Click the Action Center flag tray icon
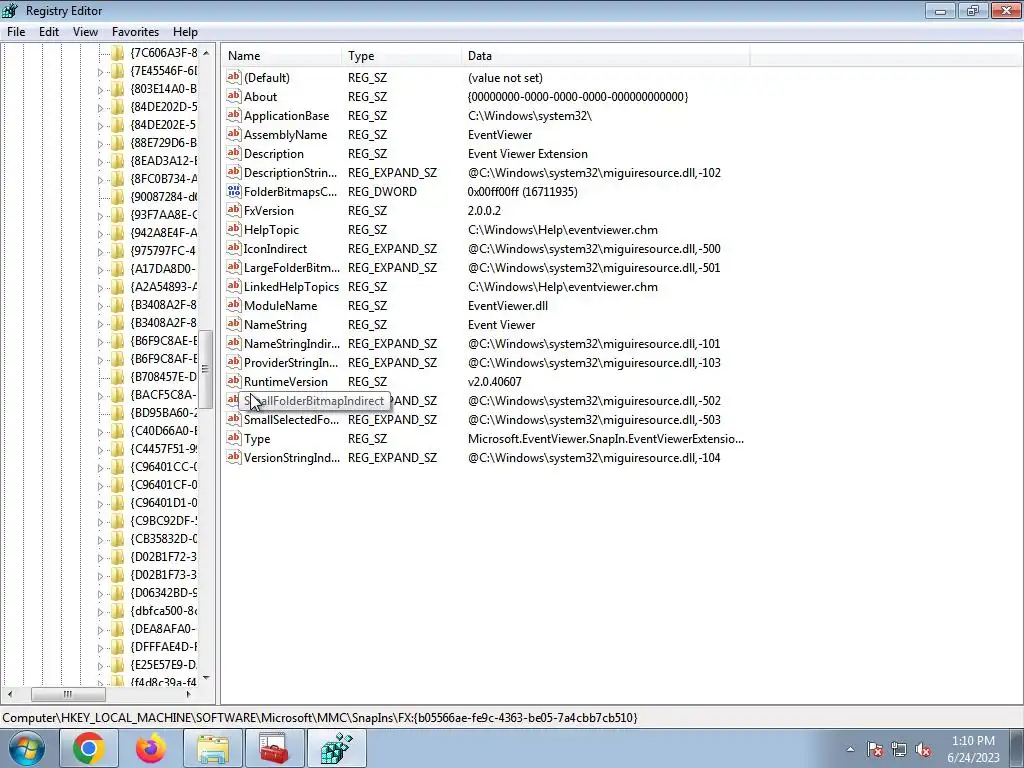Viewport: 1024px width, 768px height. (875, 749)
